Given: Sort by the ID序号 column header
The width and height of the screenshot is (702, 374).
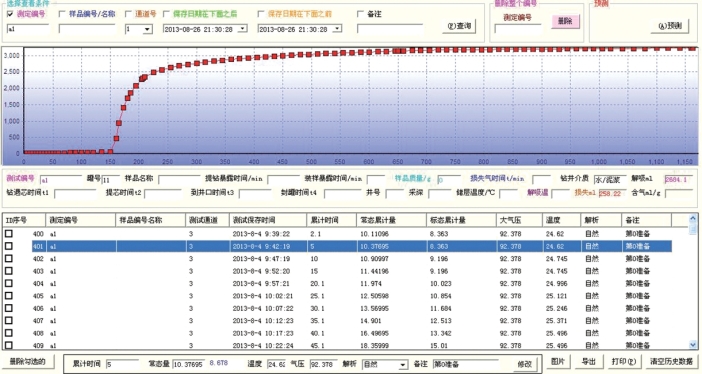Looking at the screenshot, I should click(24, 220).
